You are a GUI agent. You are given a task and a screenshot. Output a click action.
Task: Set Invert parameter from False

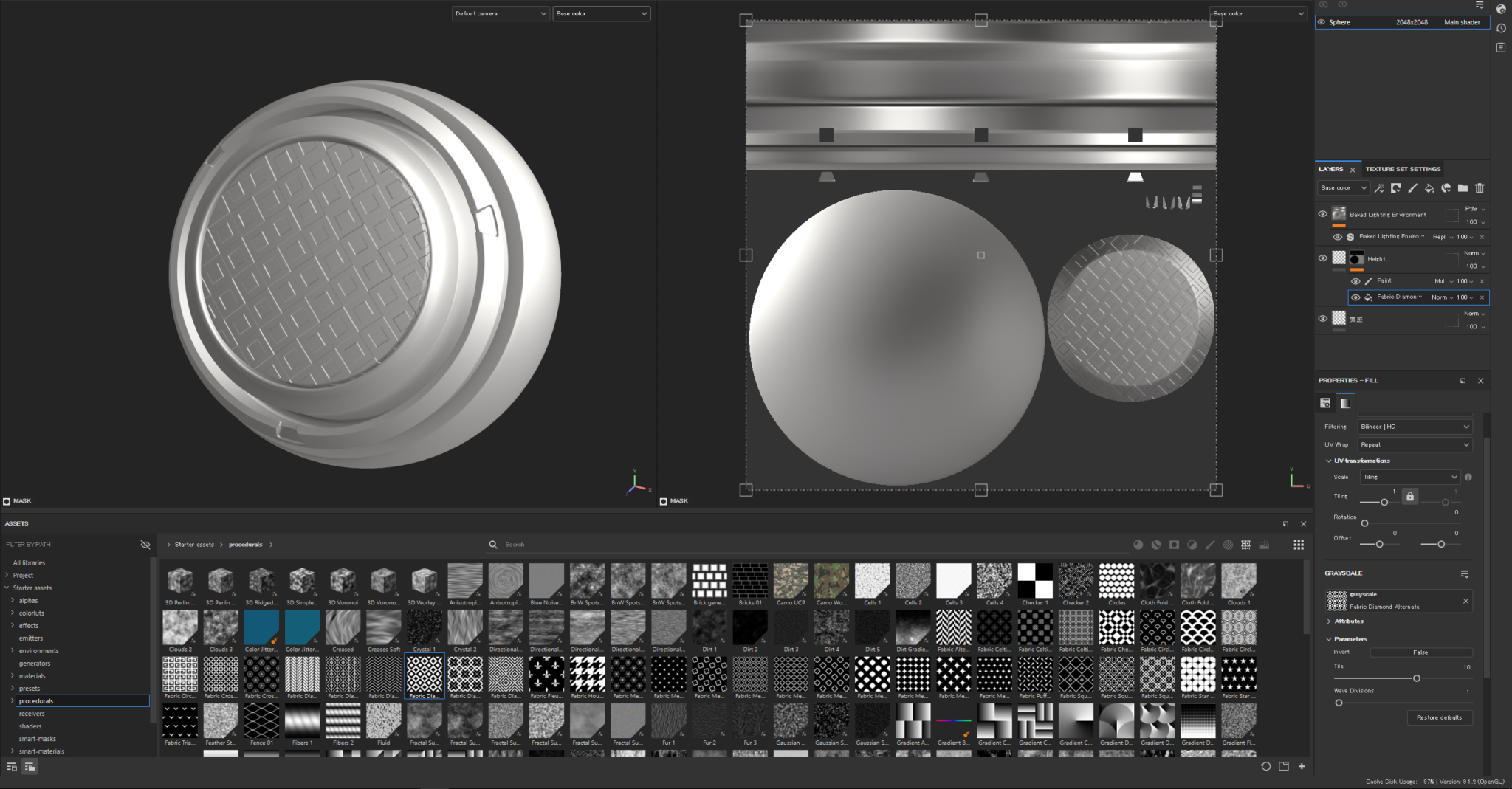coord(1422,652)
